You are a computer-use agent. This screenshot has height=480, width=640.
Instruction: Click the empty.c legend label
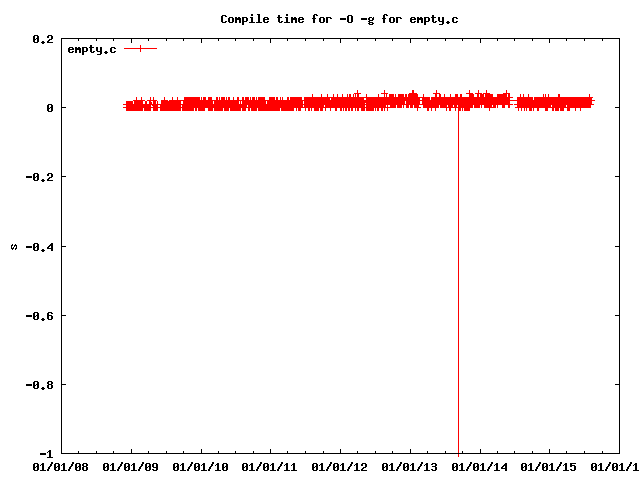pos(91,48)
